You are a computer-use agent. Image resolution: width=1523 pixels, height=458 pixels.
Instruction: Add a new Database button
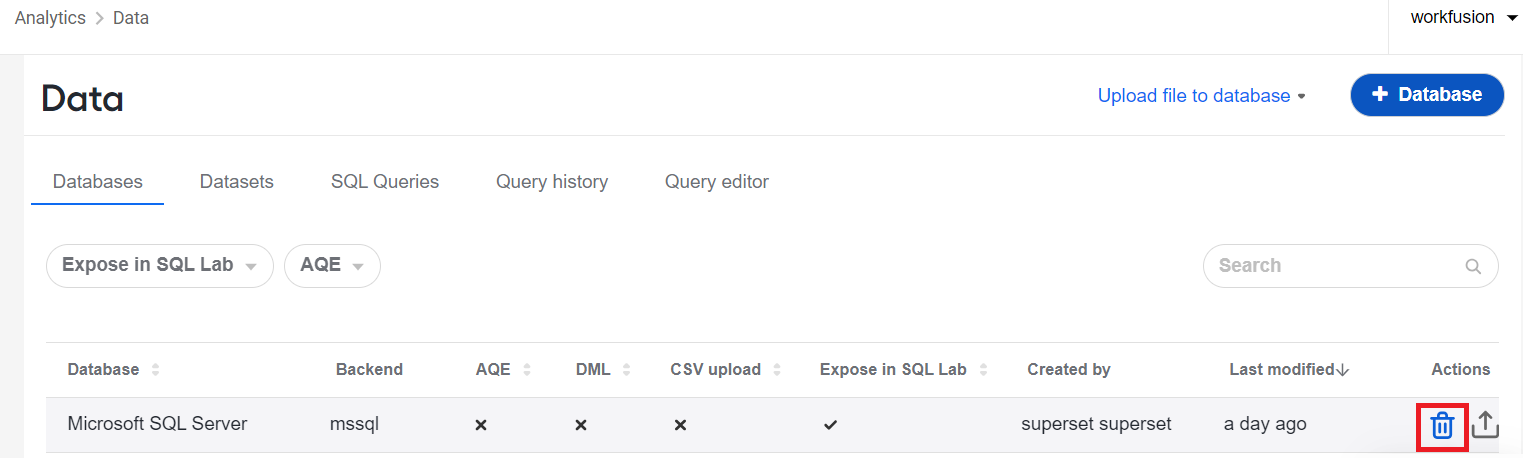click(1427, 95)
